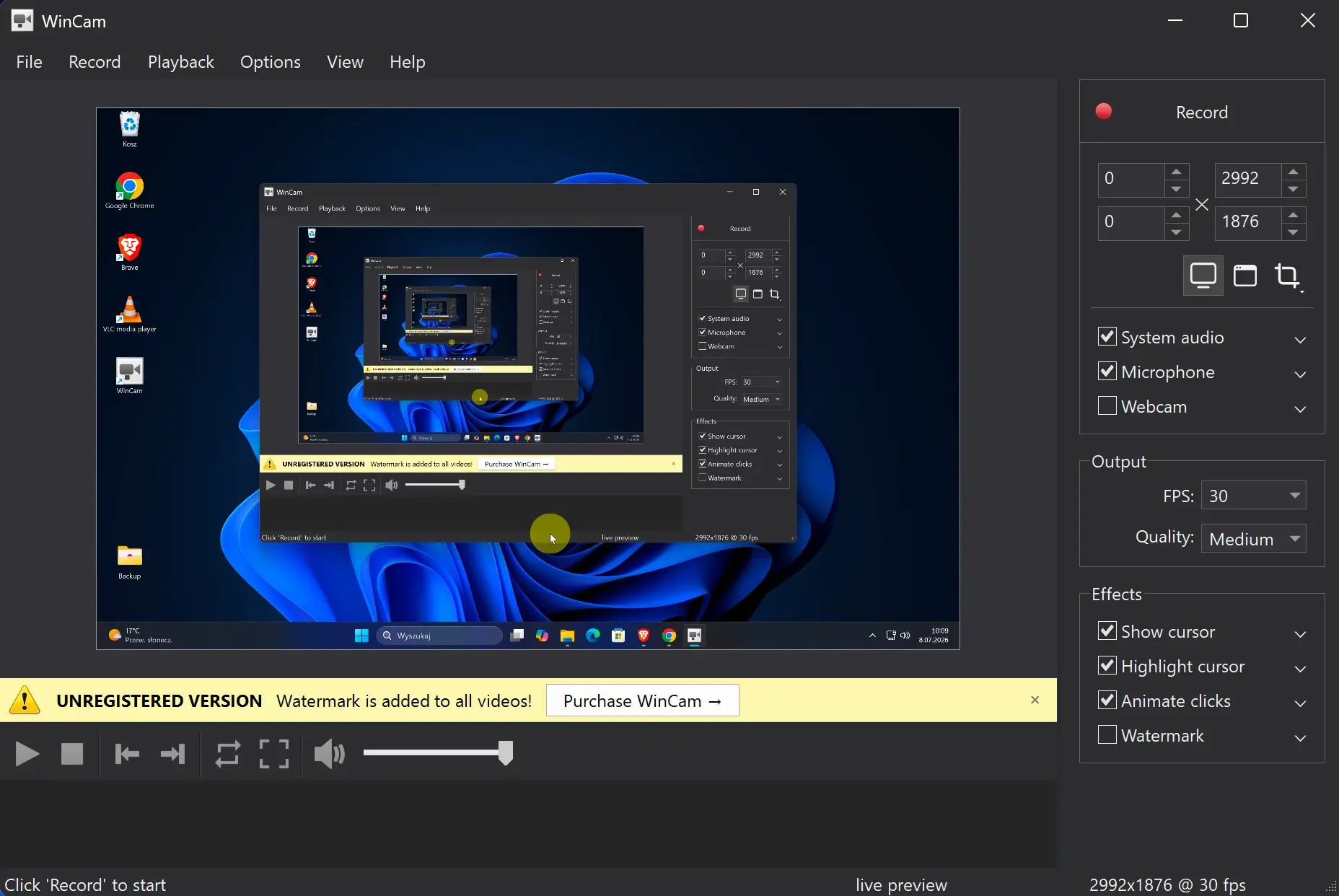
Task: Mute the volume speaker icon
Action: 330,754
